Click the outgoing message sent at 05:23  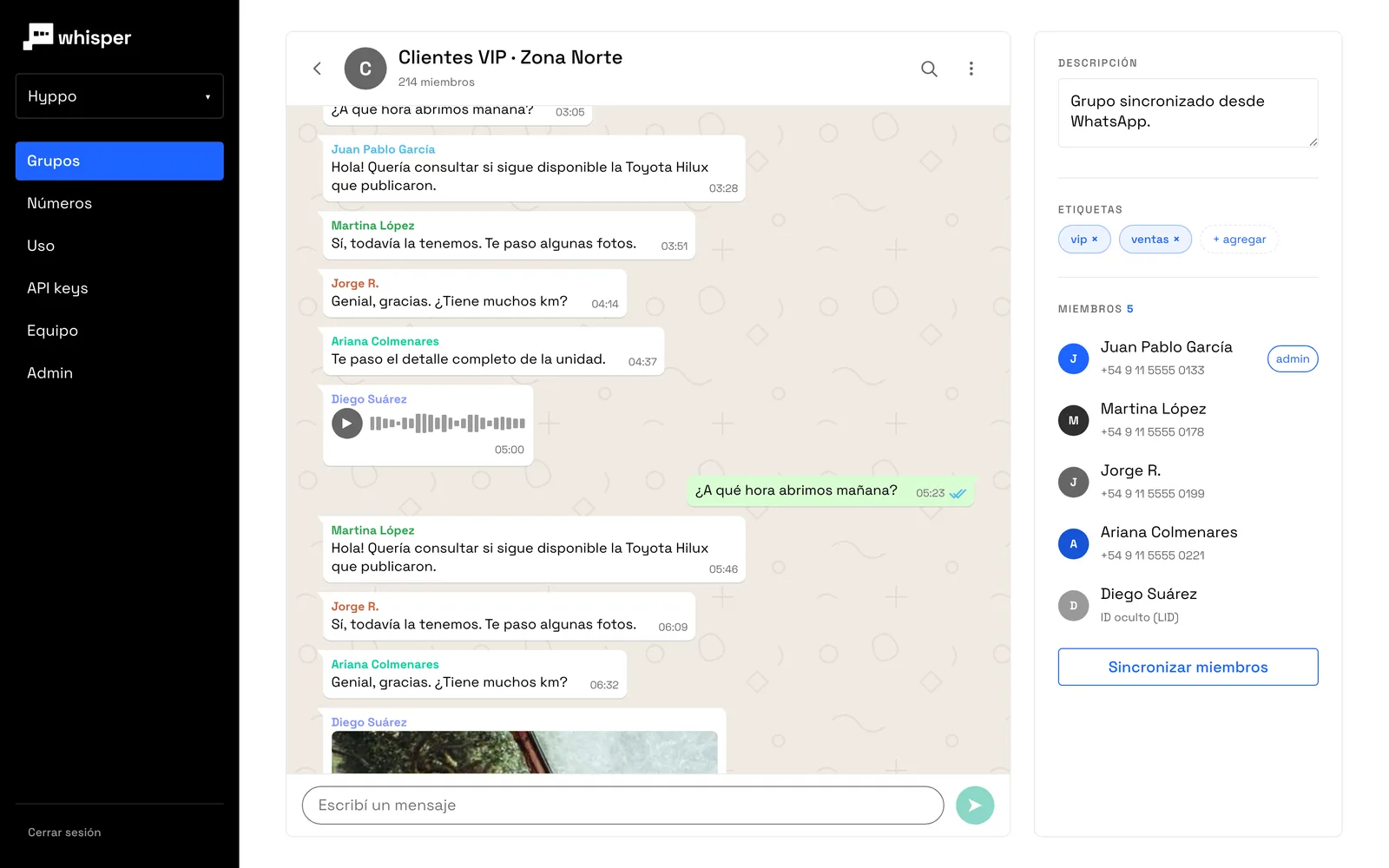pos(830,491)
